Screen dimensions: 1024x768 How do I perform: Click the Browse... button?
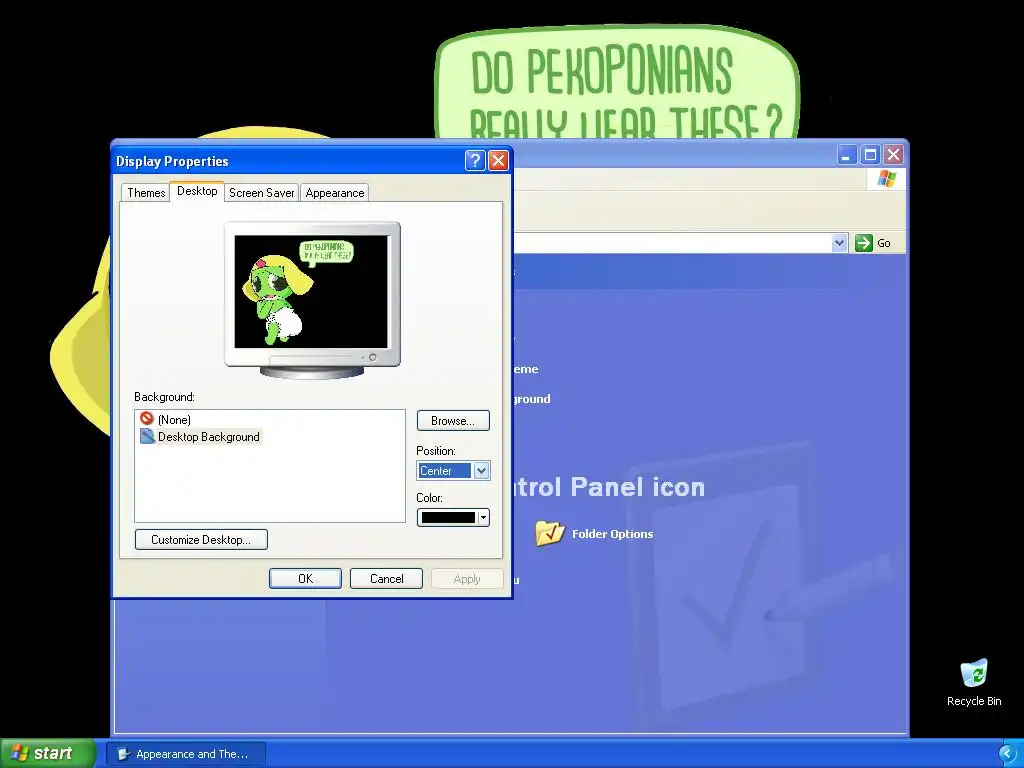453,421
